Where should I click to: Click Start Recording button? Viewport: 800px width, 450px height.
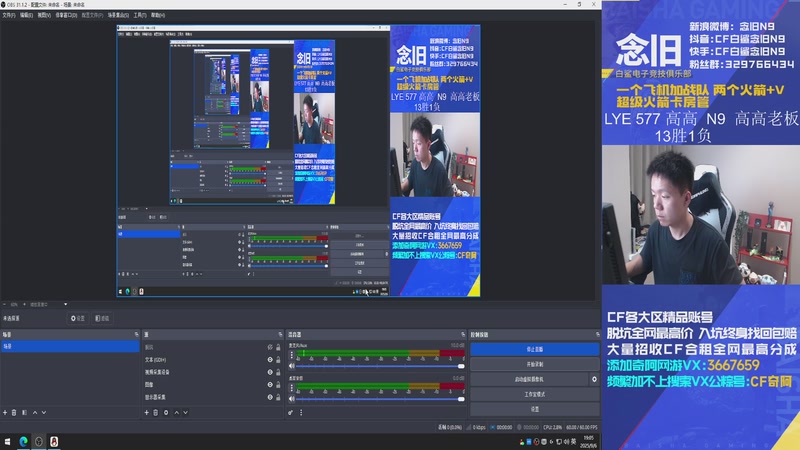534,364
